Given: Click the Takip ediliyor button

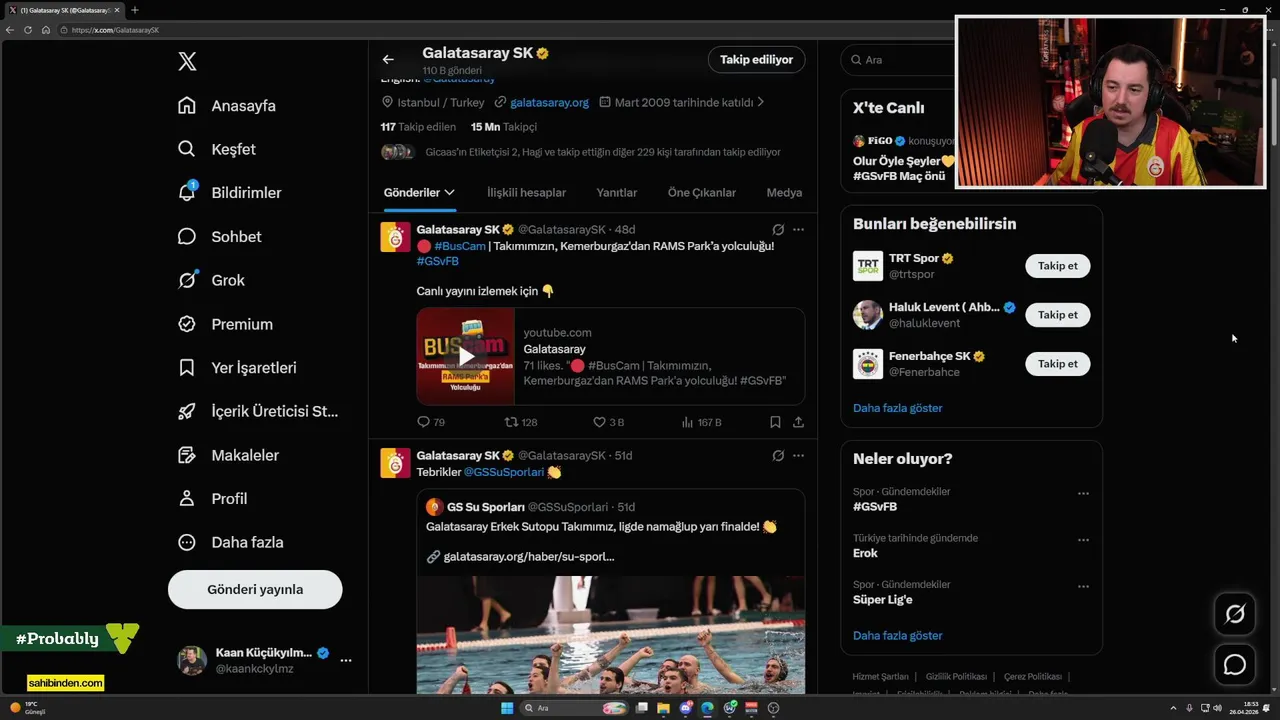Looking at the screenshot, I should (756, 59).
